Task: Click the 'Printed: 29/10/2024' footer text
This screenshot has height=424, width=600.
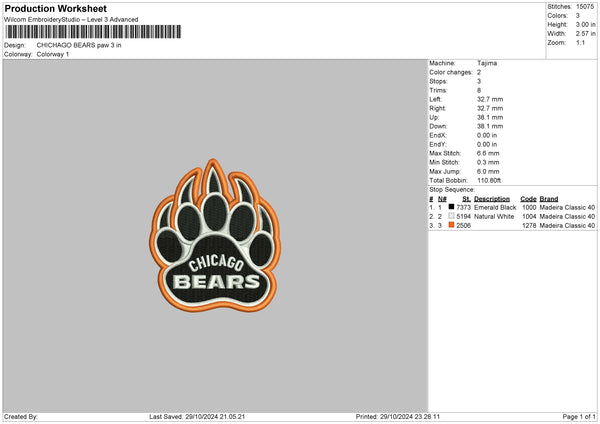Action: tap(398, 417)
